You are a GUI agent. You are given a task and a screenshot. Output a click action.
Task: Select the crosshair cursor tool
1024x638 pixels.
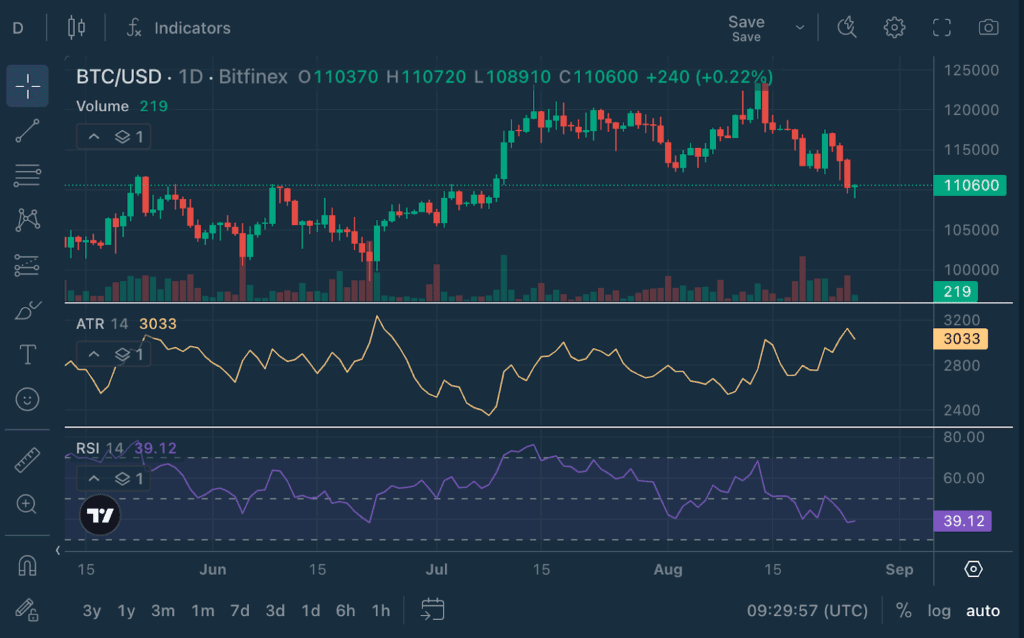[x=27, y=86]
